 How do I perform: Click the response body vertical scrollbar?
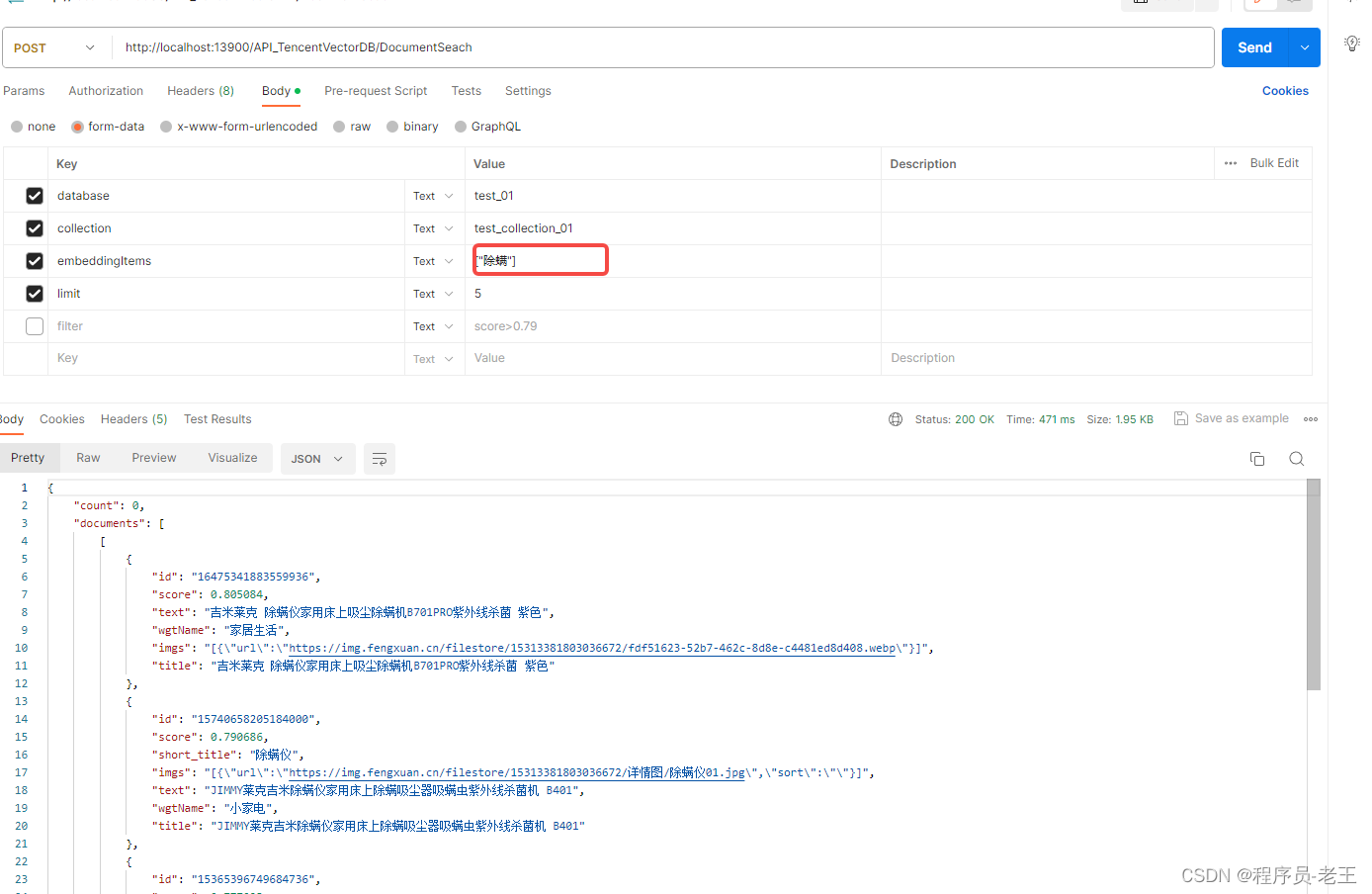click(1314, 584)
